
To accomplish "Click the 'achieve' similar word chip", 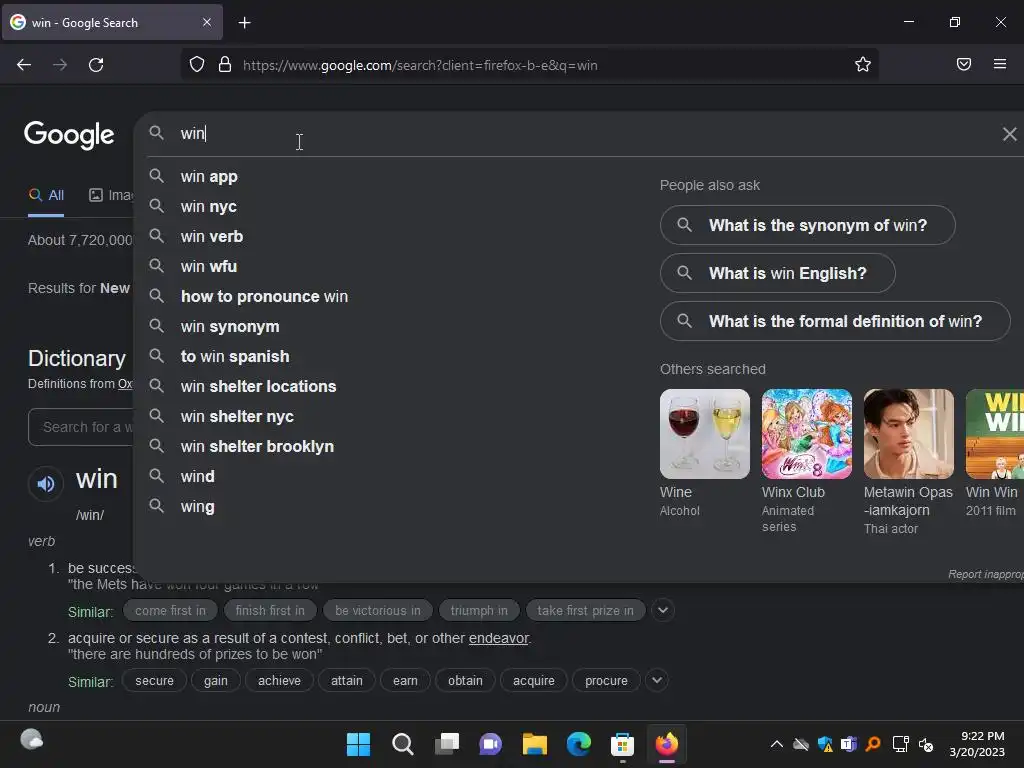I will 279,680.
